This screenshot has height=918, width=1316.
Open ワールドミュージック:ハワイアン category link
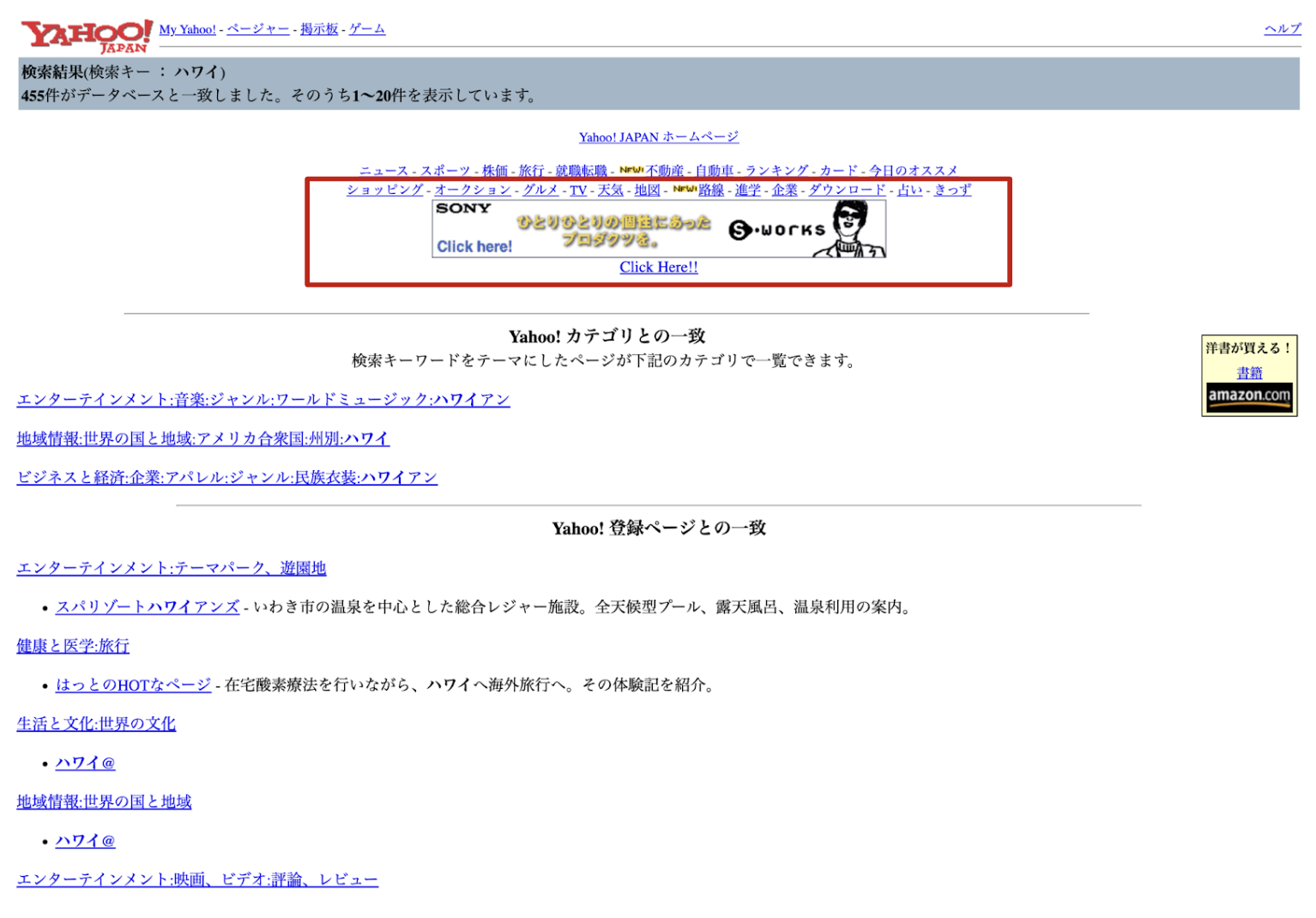(x=263, y=400)
